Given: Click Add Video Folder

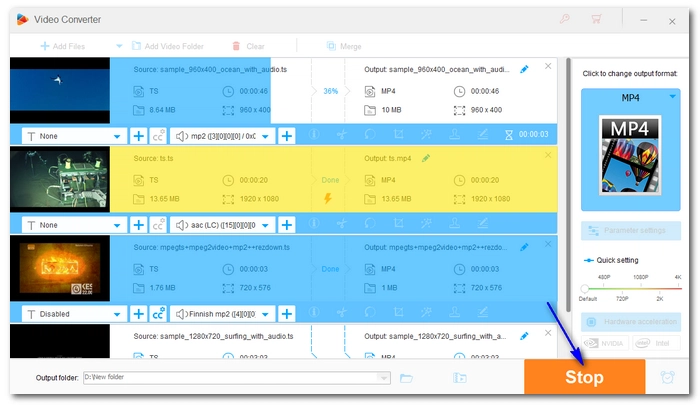Looking at the screenshot, I should 168,46.
